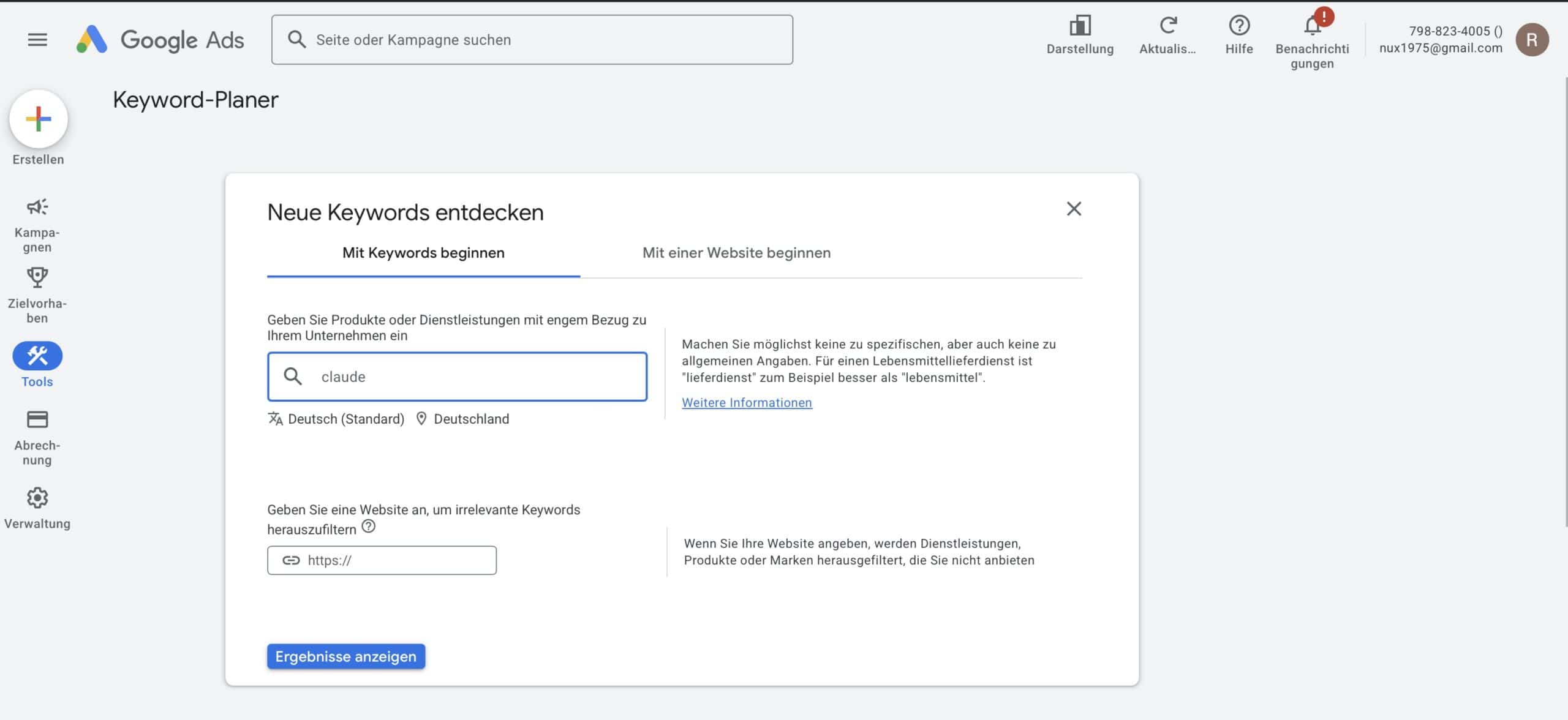Screen dimensions: 1568x720
Task: Switch to the Mit Keywords beginnen tab
Action: [423, 253]
